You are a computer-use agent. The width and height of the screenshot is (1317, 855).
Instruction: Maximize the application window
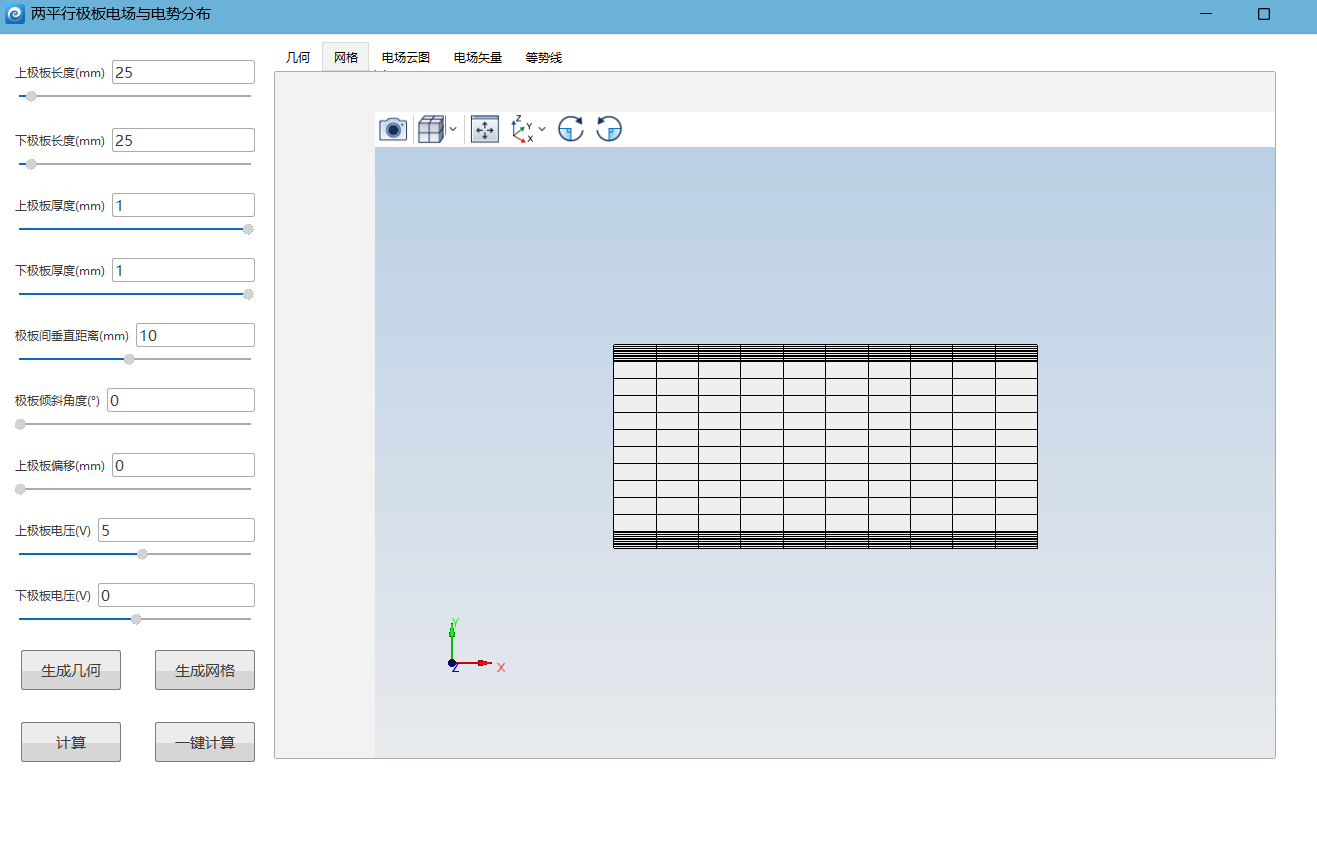1264,14
